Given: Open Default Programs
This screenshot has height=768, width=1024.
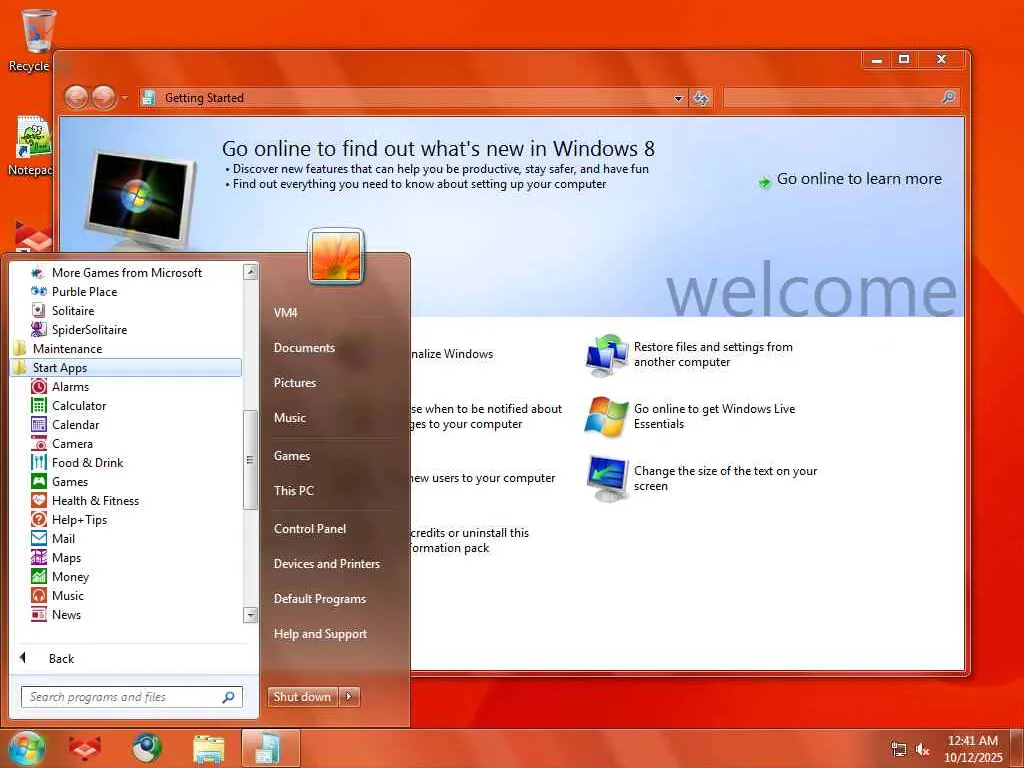Looking at the screenshot, I should [x=320, y=598].
